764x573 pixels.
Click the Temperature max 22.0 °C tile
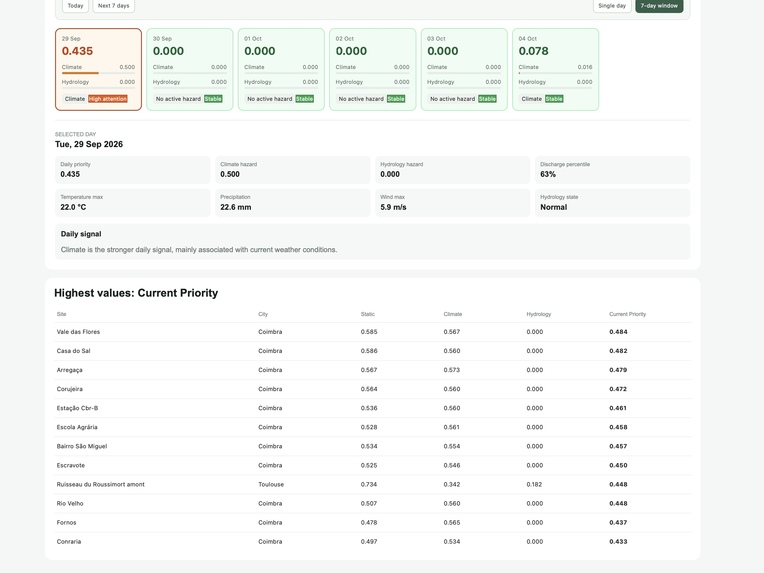(133, 203)
